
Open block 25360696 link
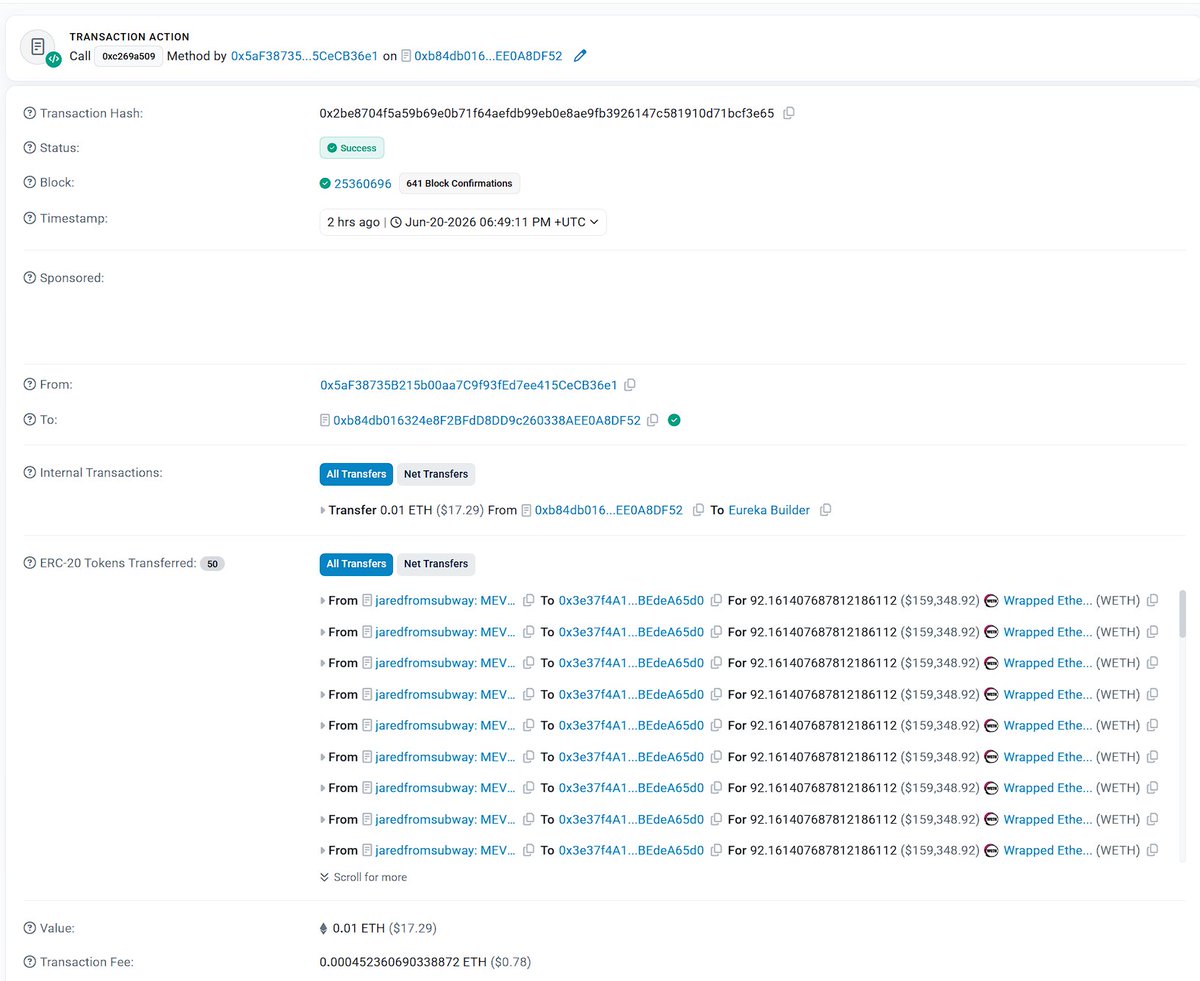(x=363, y=183)
